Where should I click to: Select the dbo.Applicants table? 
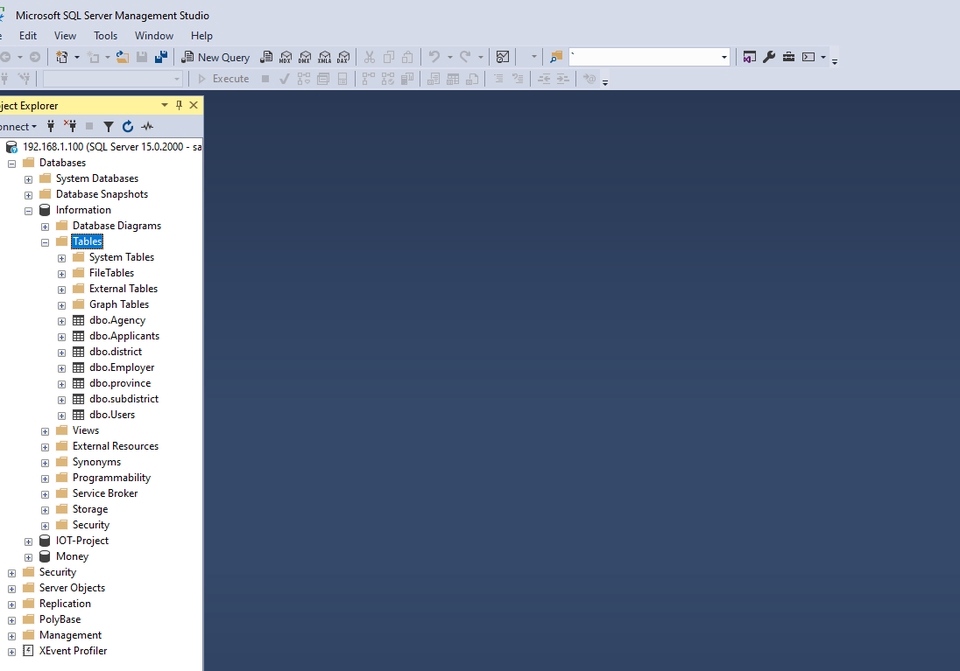[x=124, y=336]
